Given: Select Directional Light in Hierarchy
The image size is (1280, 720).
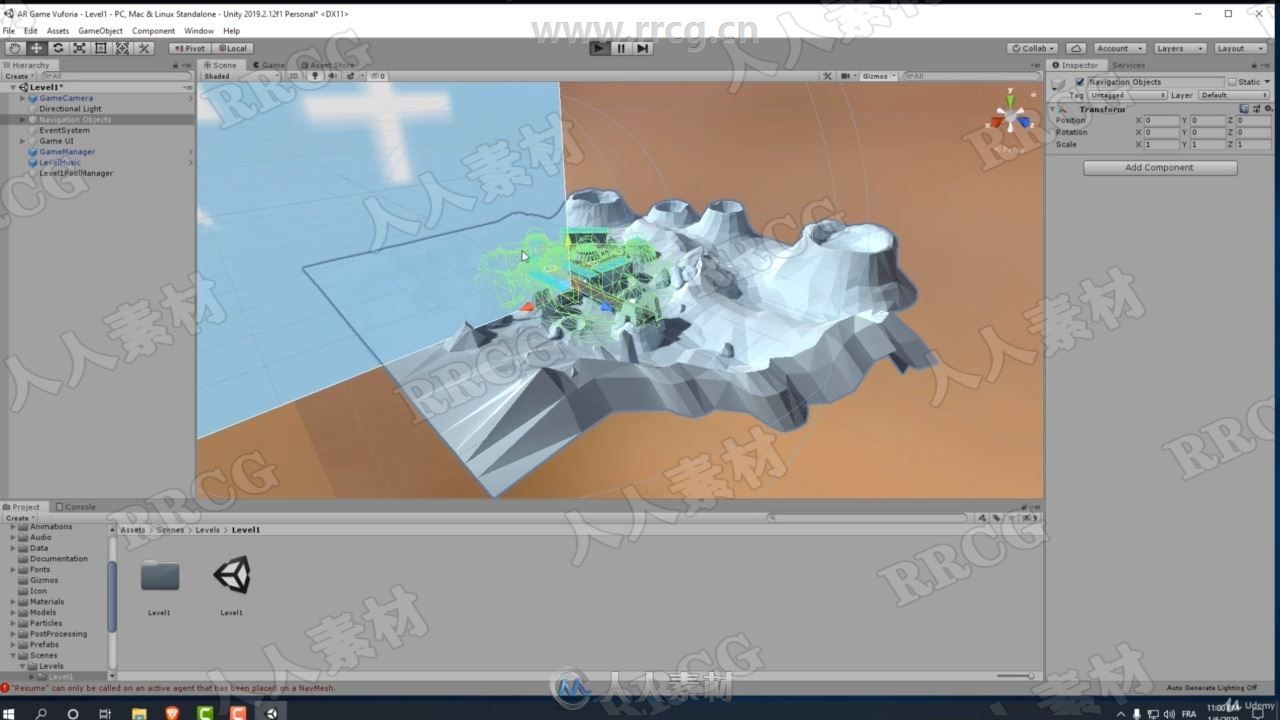Looking at the screenshot, I should pos(70,109).
